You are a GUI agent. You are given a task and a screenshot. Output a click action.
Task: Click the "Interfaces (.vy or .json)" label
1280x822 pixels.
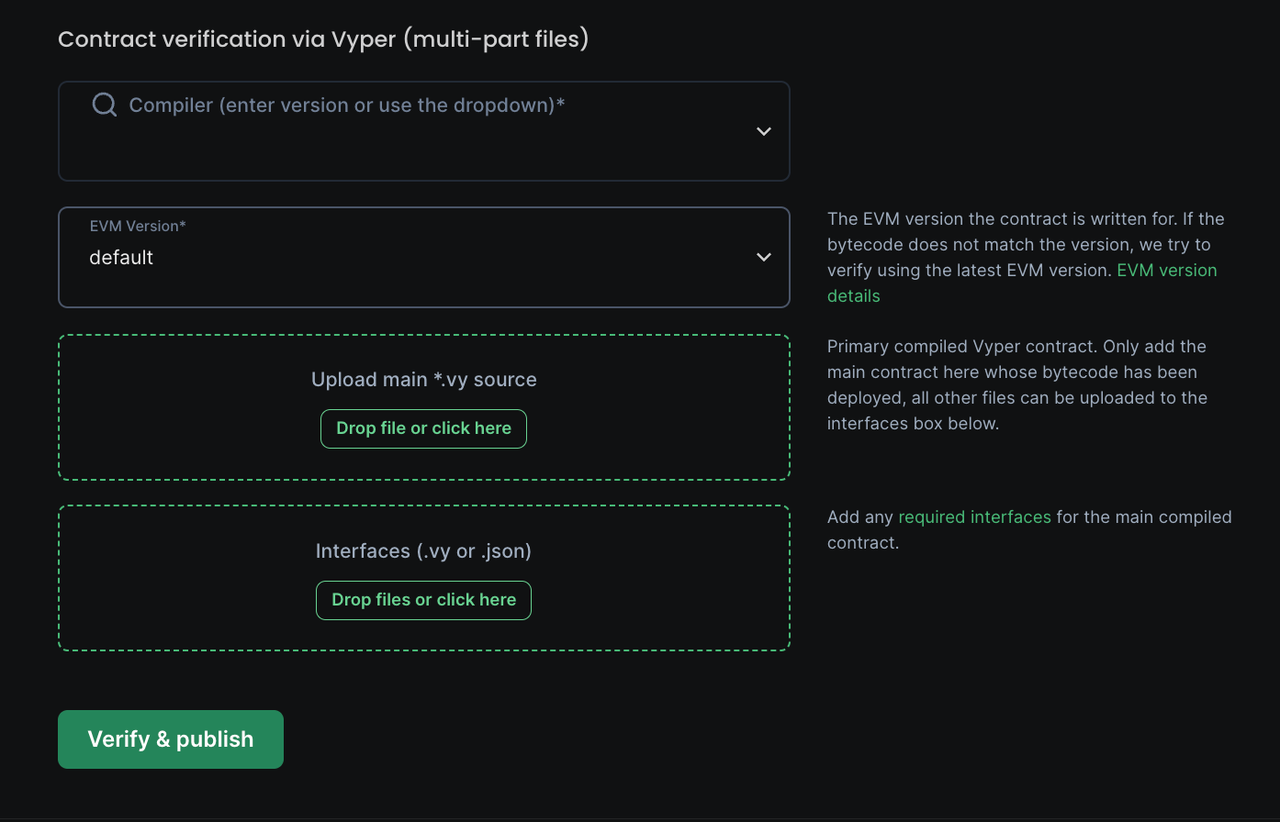[423, 551]
